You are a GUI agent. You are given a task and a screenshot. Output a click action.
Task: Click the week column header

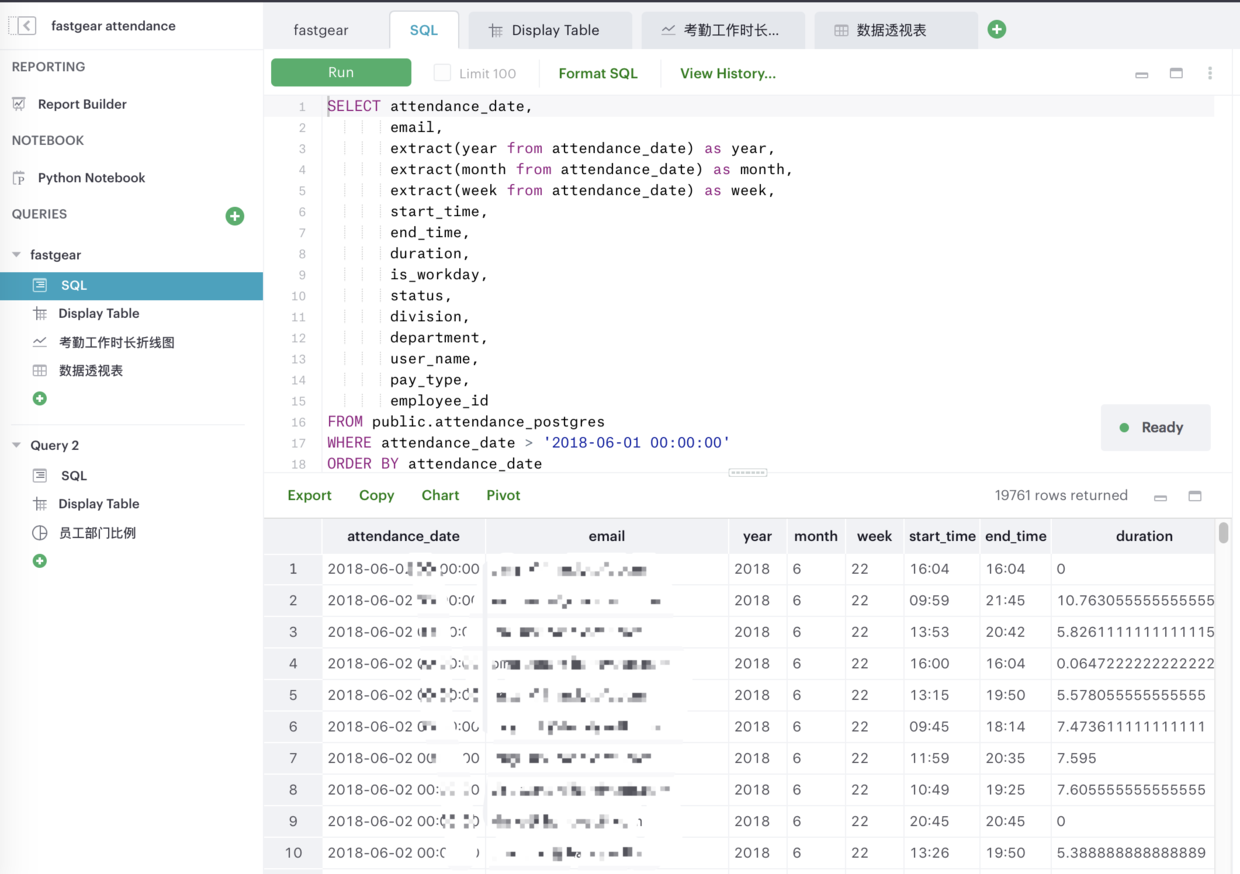(x=874, y=536)
